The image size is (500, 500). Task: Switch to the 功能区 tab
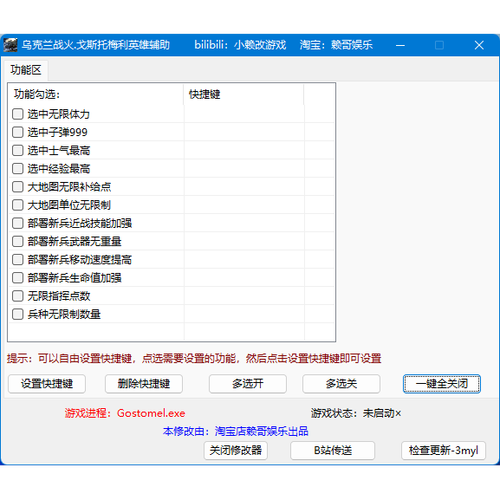click(x=26, y=70)
